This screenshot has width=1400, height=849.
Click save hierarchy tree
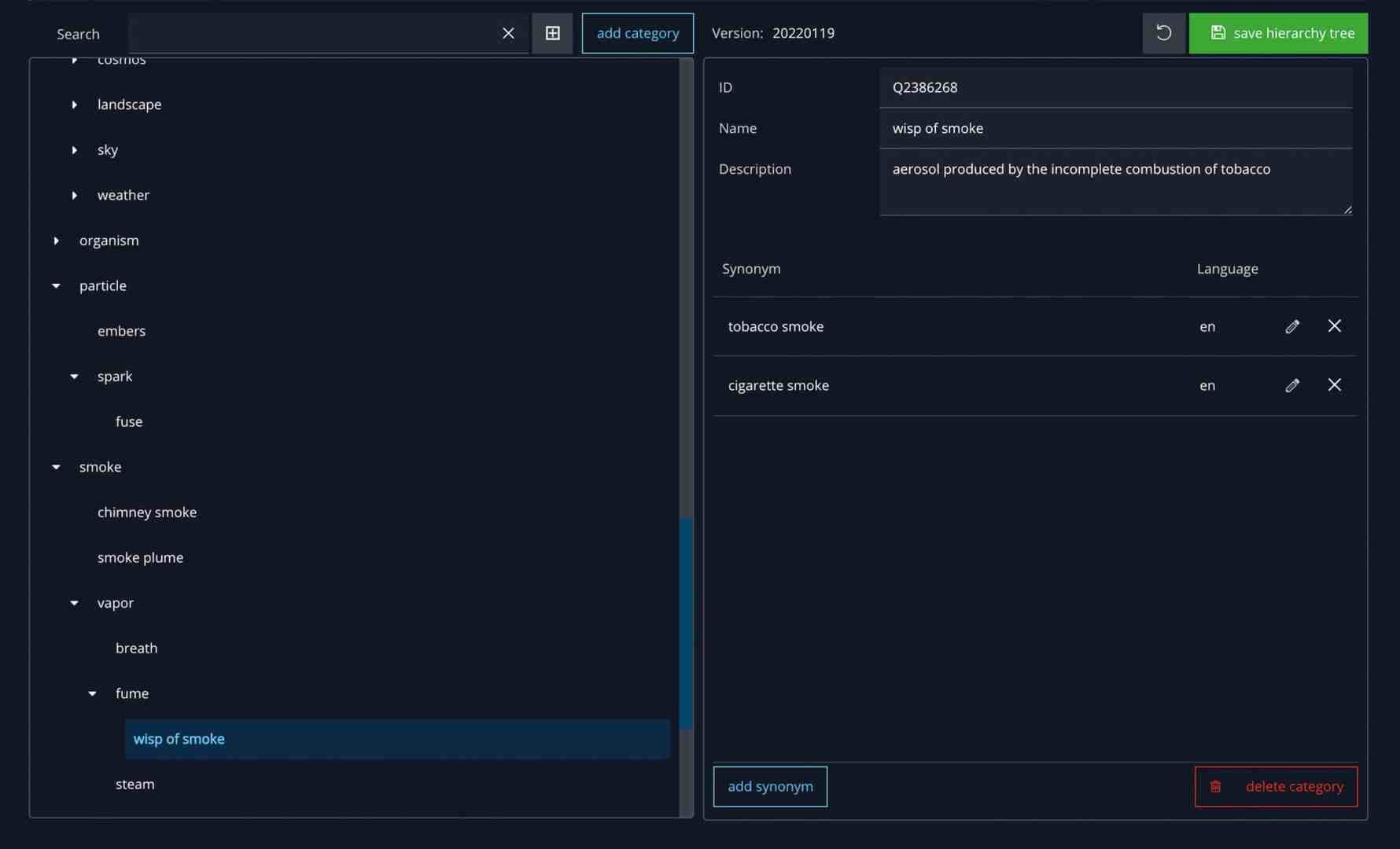(x=1278, y=33)
